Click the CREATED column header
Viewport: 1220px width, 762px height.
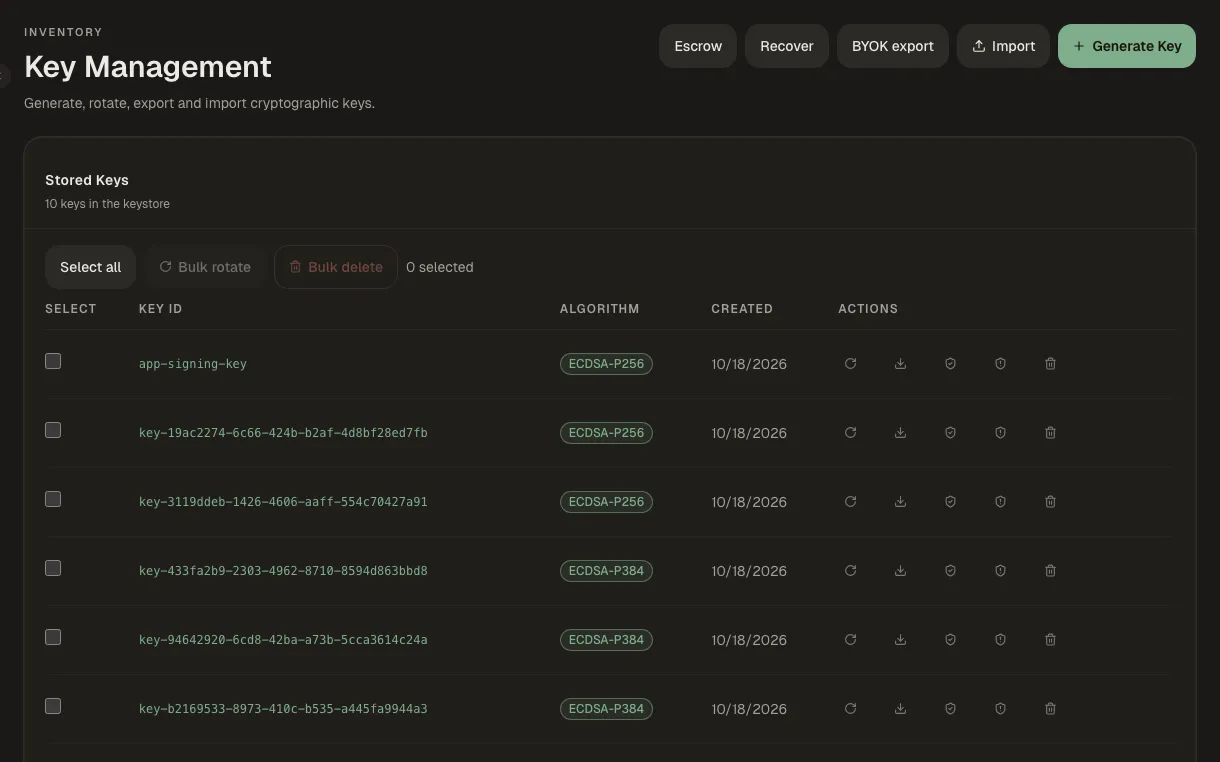coord(742,309)
